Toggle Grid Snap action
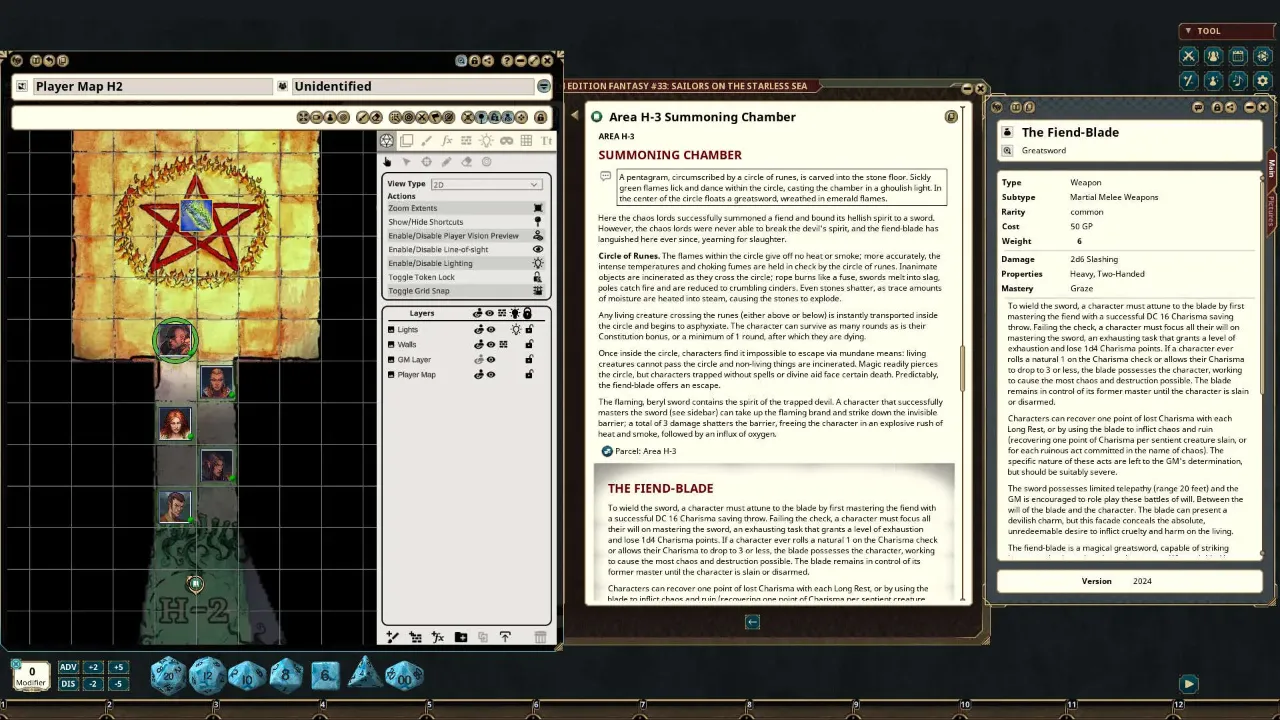 point(465,291)
